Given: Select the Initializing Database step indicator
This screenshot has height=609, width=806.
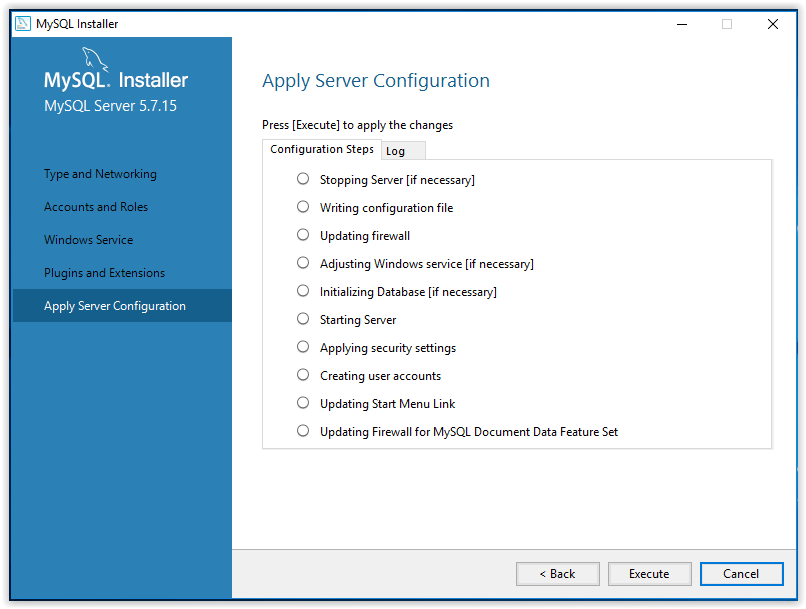Looking at the screenshot, I should [x=303, y=291].
